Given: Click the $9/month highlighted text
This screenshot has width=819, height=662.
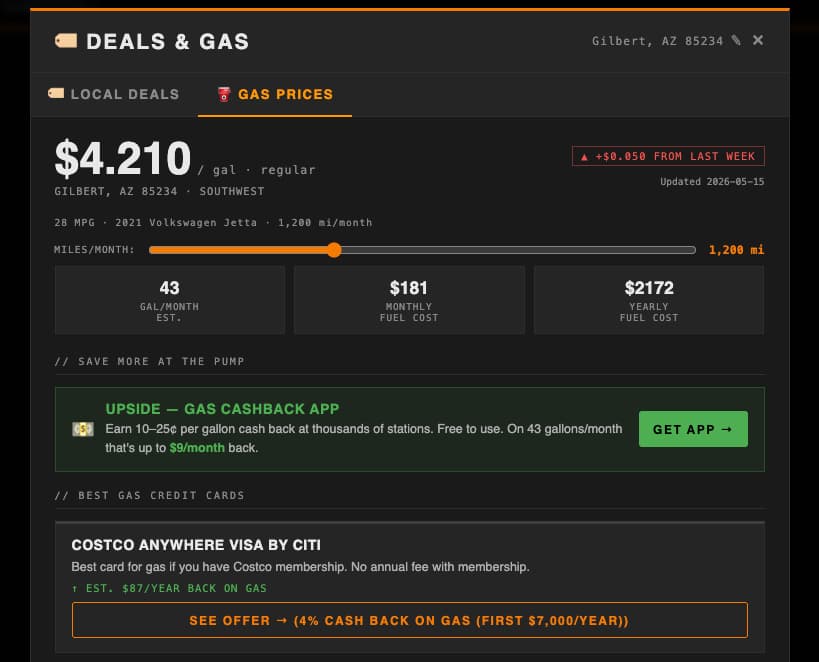Looking at the screenshot, I should pyautogui.click(x=197, y=448).
